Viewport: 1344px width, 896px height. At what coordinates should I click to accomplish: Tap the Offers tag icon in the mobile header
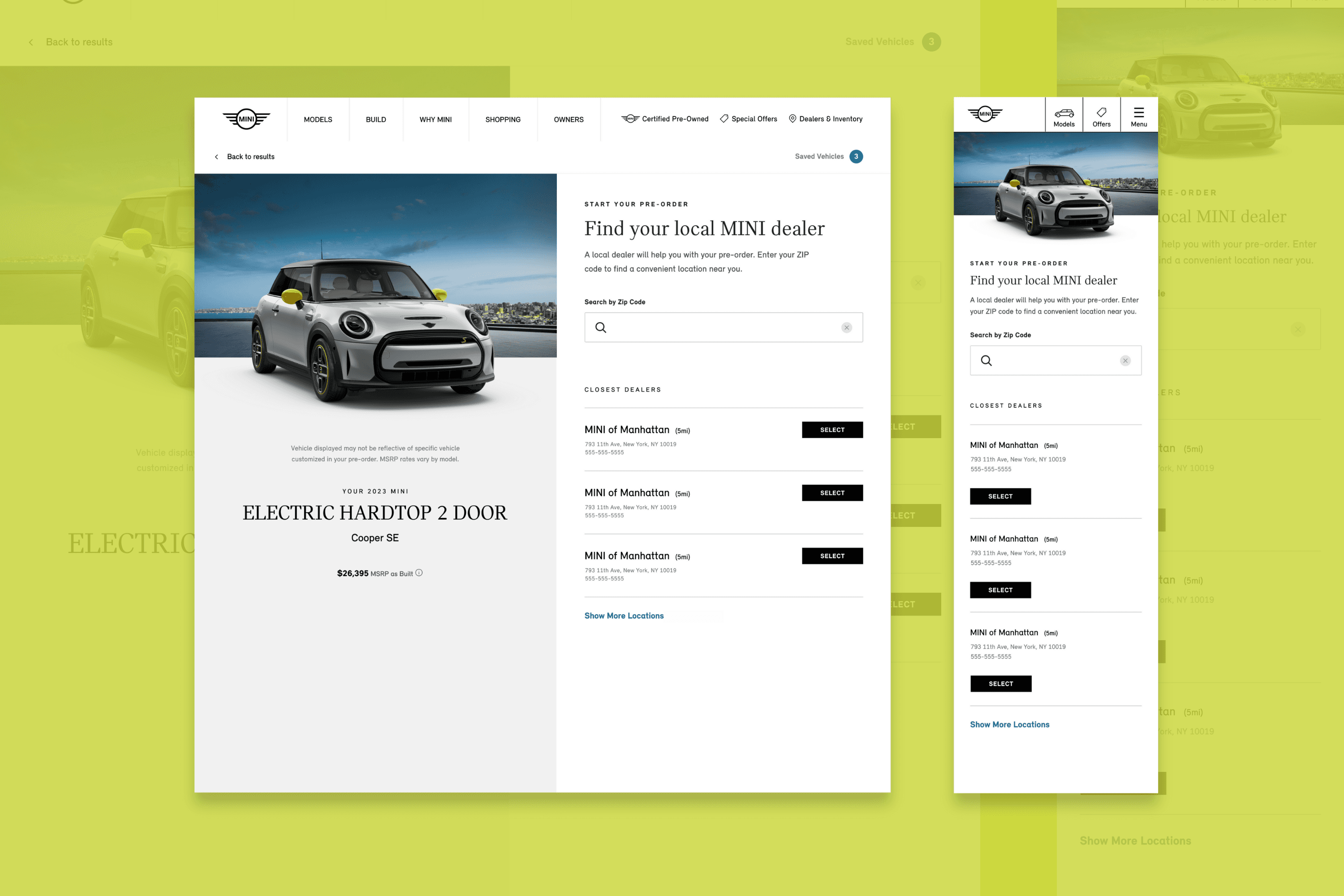(x=1101, y=112)
